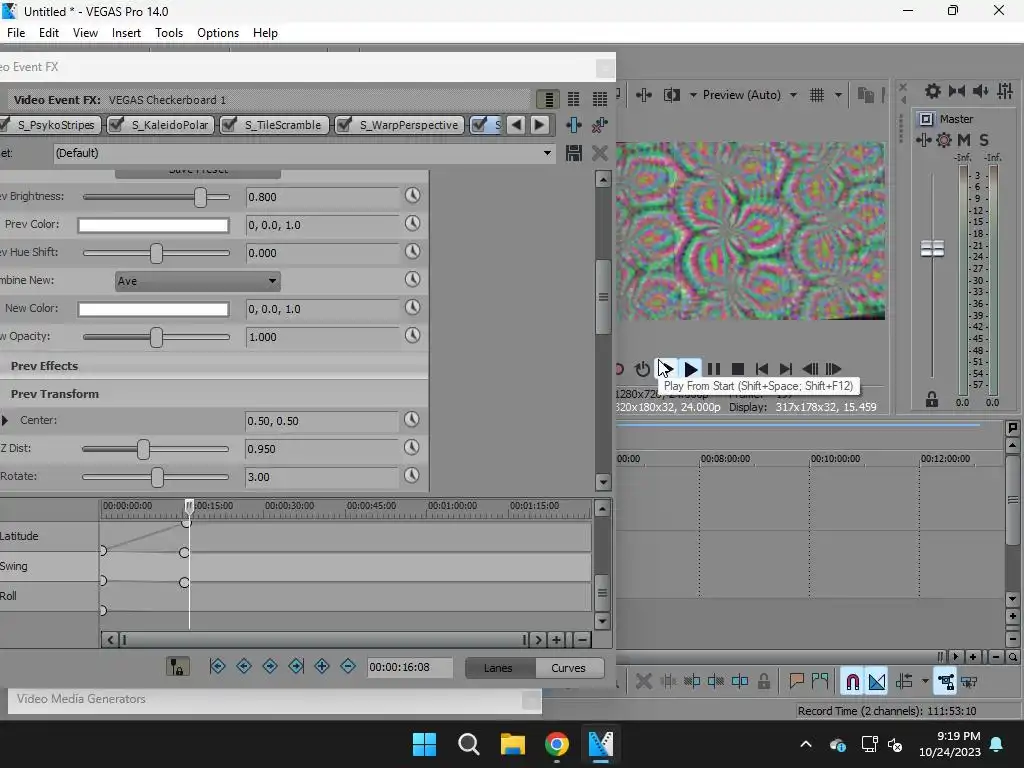Viewport: 1024px width, 768px height.
Task: Click the Video Output FX icon in the preview toolbar
Action: 644,95
